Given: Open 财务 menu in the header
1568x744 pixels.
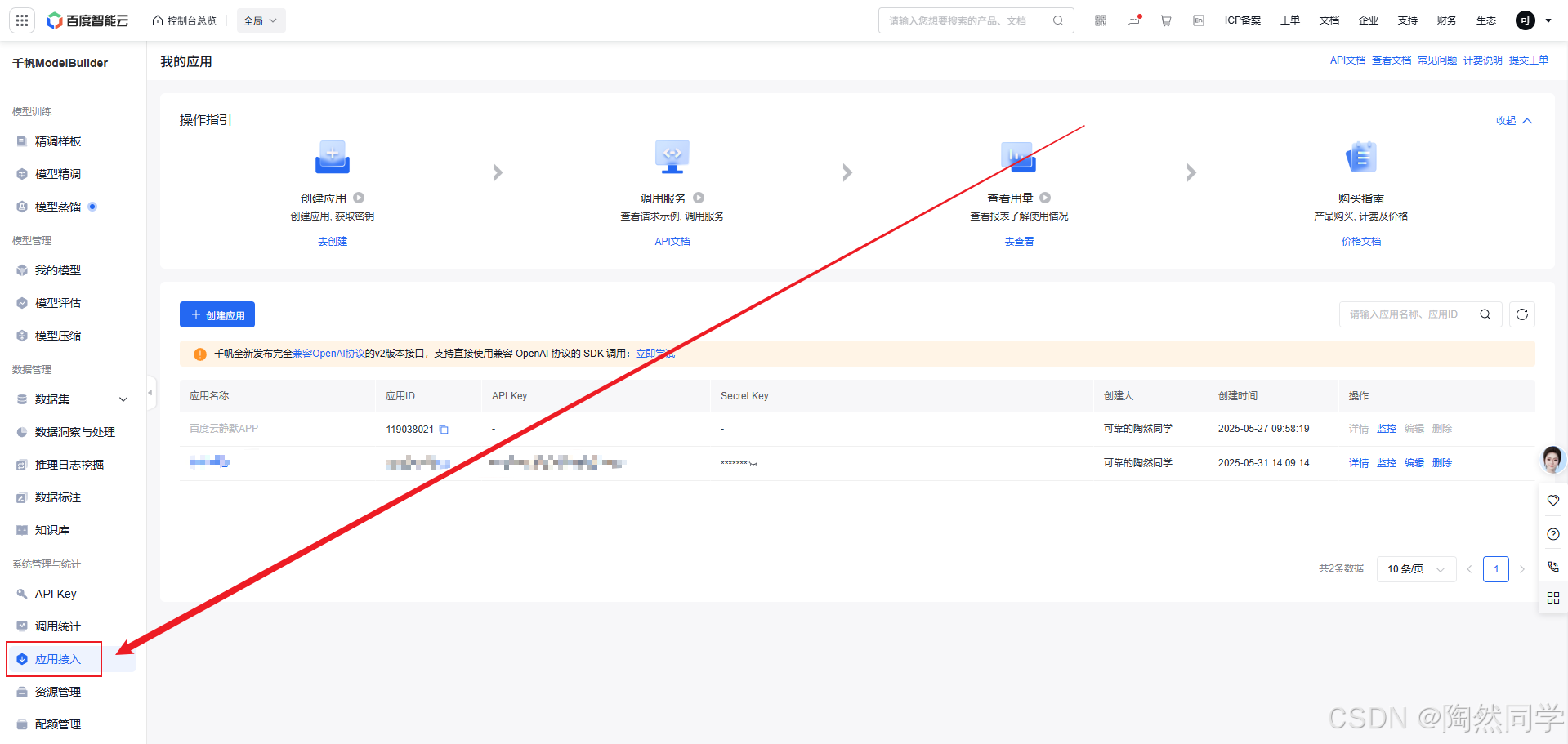Looking at the screenshot, I should [x=1447, y=20].
